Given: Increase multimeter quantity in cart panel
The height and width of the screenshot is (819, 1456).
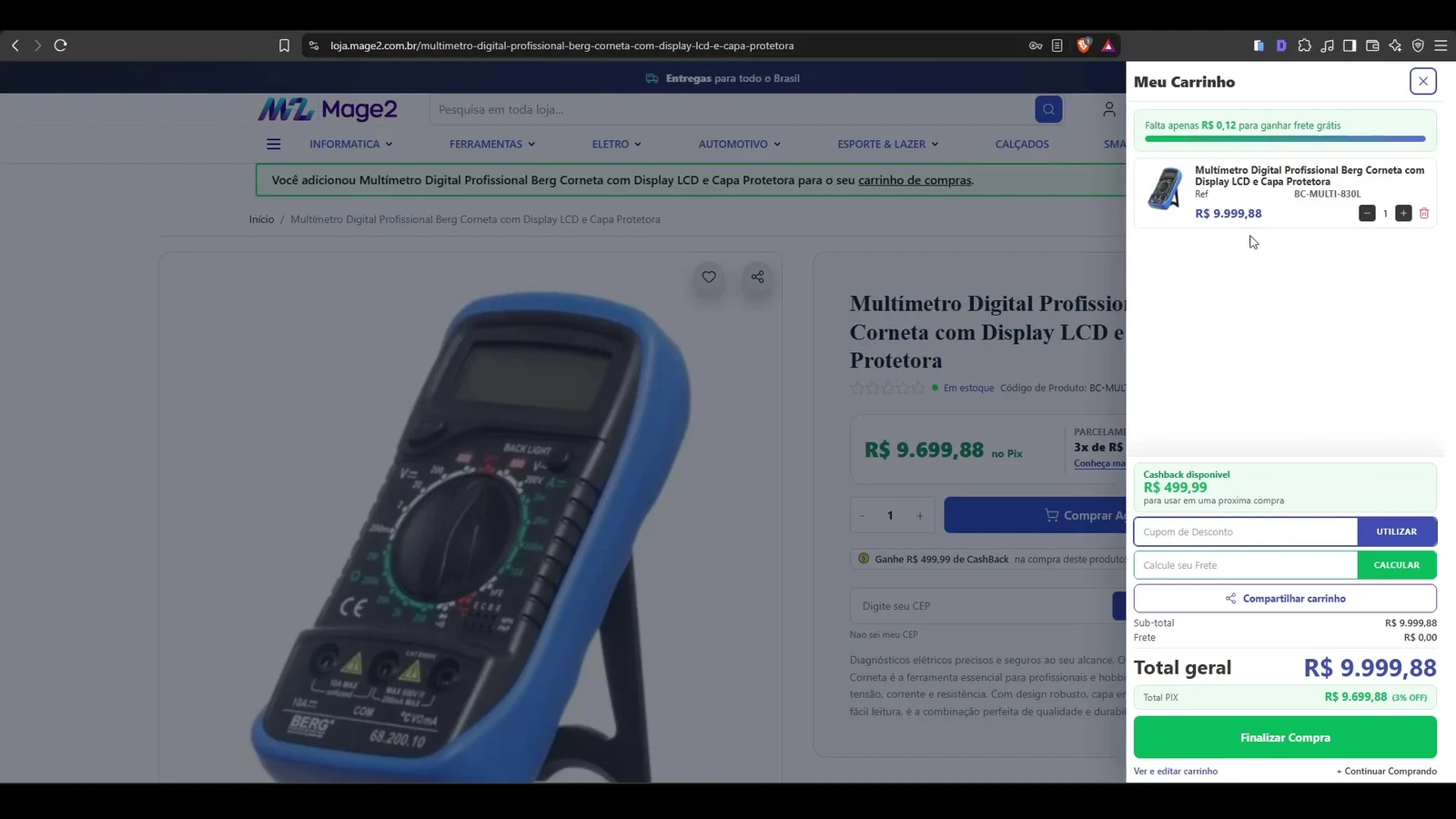Looking at the screenshot, I should 1403,213.
